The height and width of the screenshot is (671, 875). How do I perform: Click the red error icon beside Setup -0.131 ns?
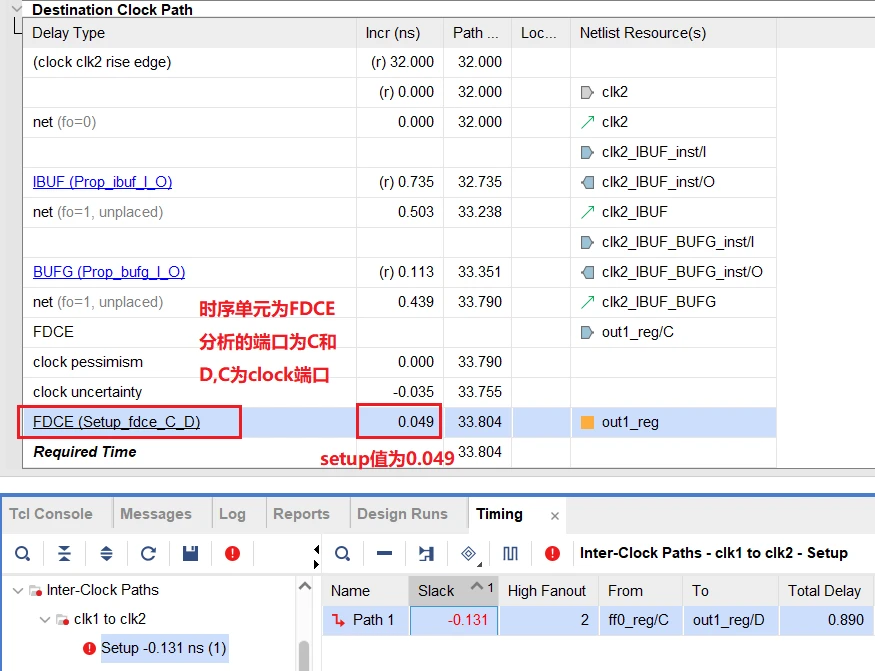[89, 648]
